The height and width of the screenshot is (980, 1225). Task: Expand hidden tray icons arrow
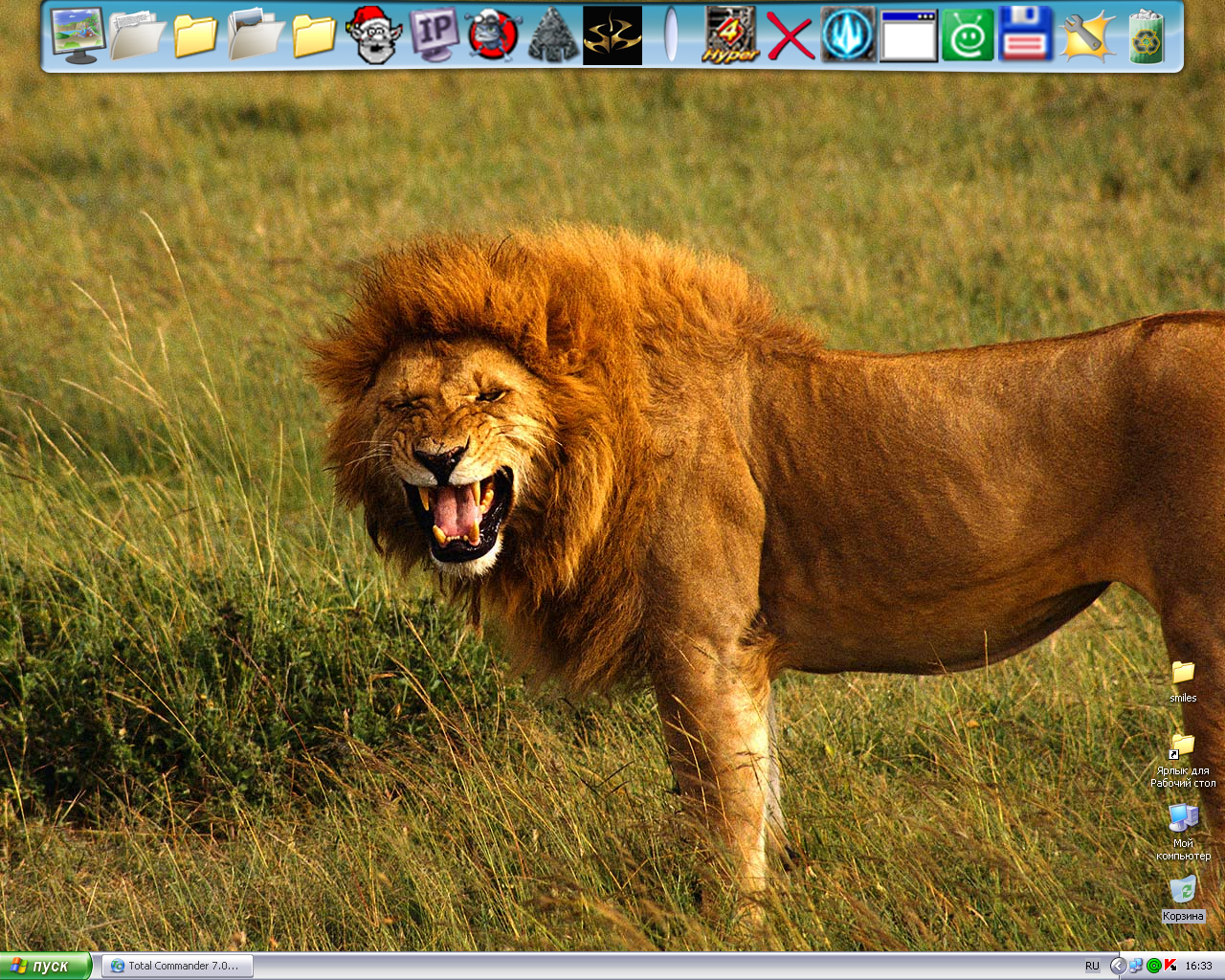tap(1117, 966)
